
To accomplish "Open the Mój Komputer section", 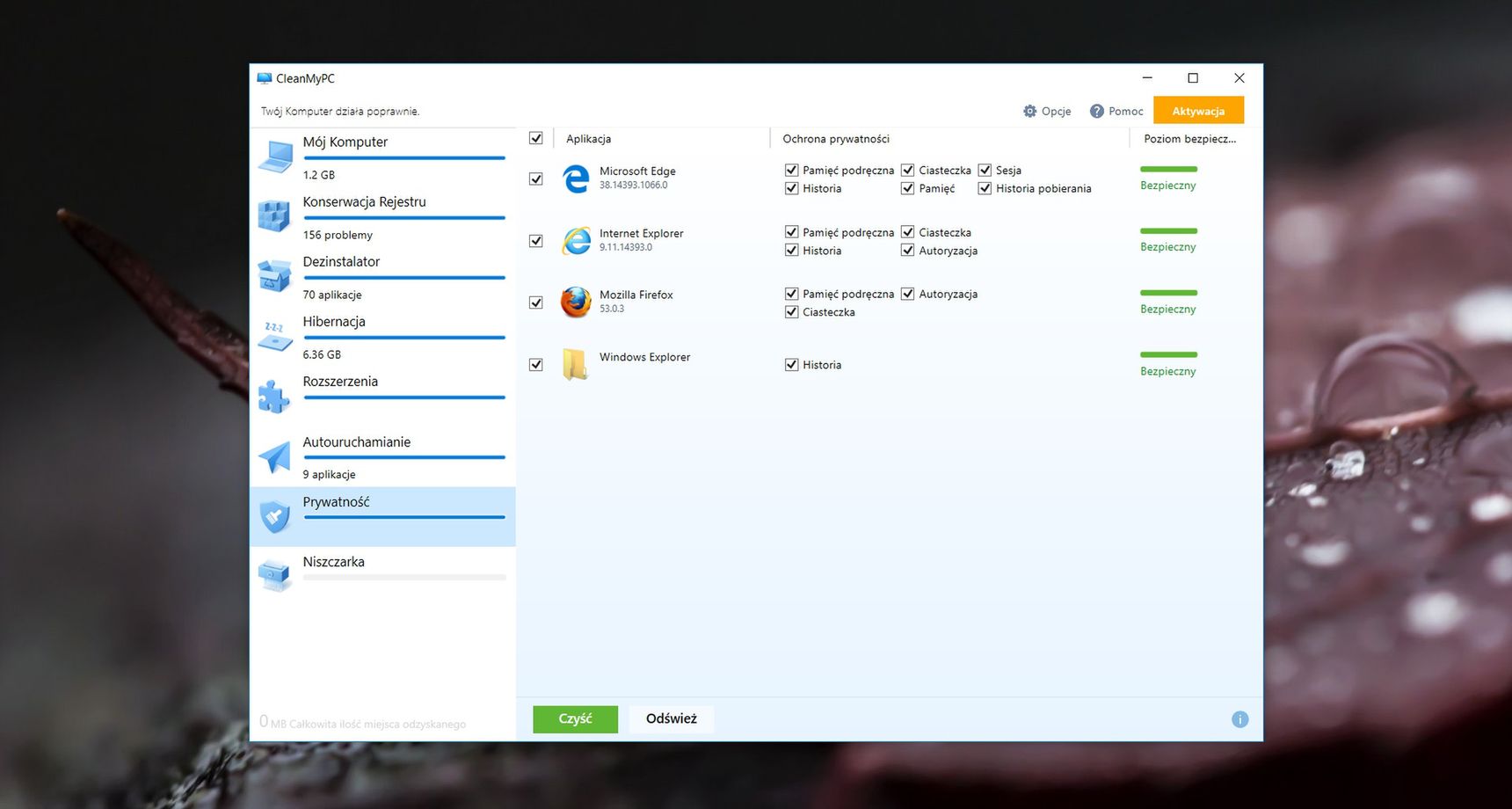I will 383,157.
